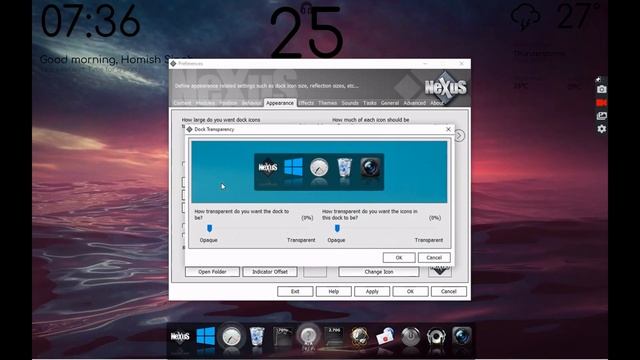Click the dock transparency slider handle
Image resolution: width=640 pixels, height=360 pixels.
pyautogui.click(x=209, y=228)
